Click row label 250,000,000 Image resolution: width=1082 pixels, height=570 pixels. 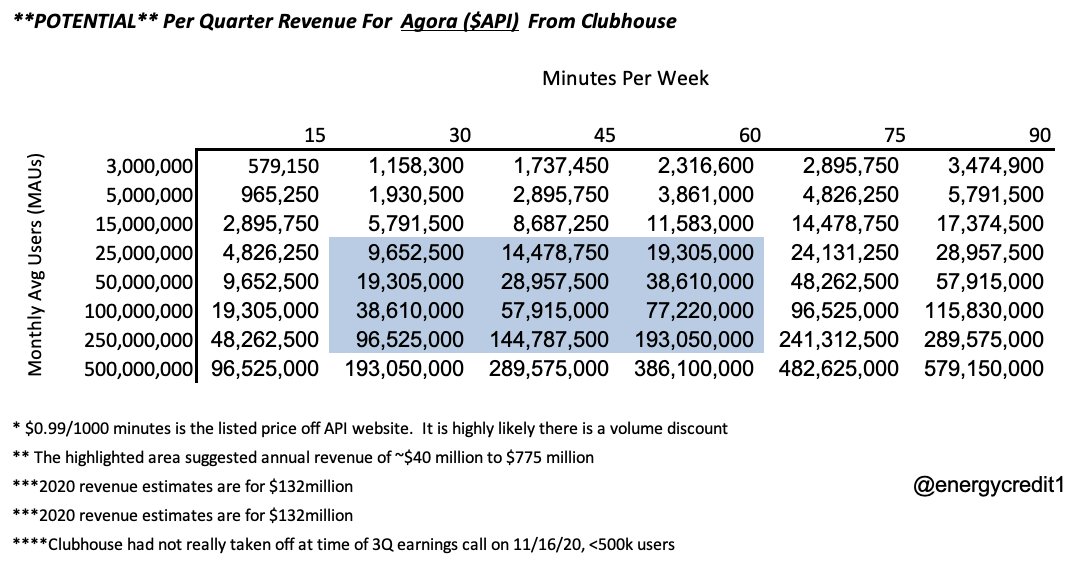pos(139,340)
